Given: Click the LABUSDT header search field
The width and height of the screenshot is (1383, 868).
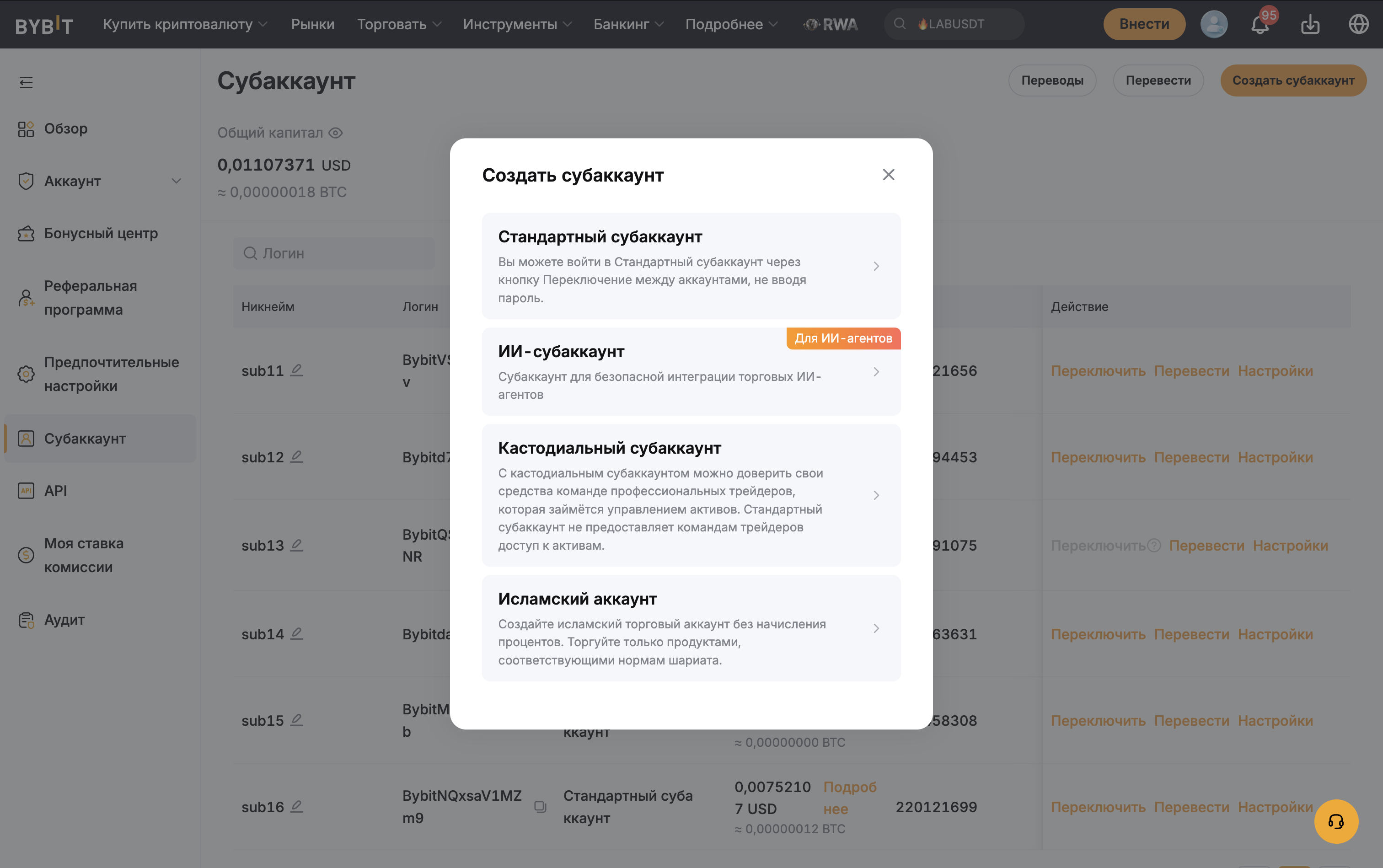Looking at the screenshot, I should point(954,24).
